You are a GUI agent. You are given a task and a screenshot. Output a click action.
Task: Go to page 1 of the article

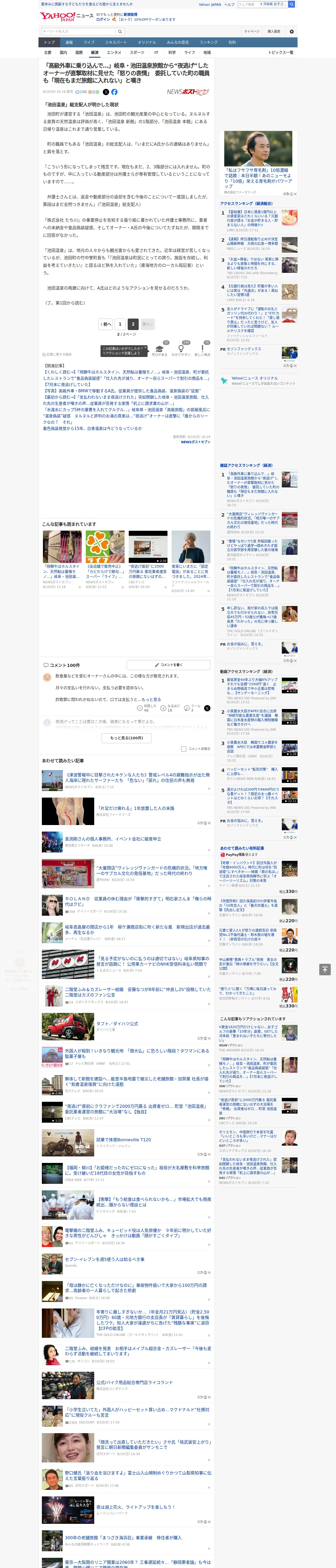point(120,324)
